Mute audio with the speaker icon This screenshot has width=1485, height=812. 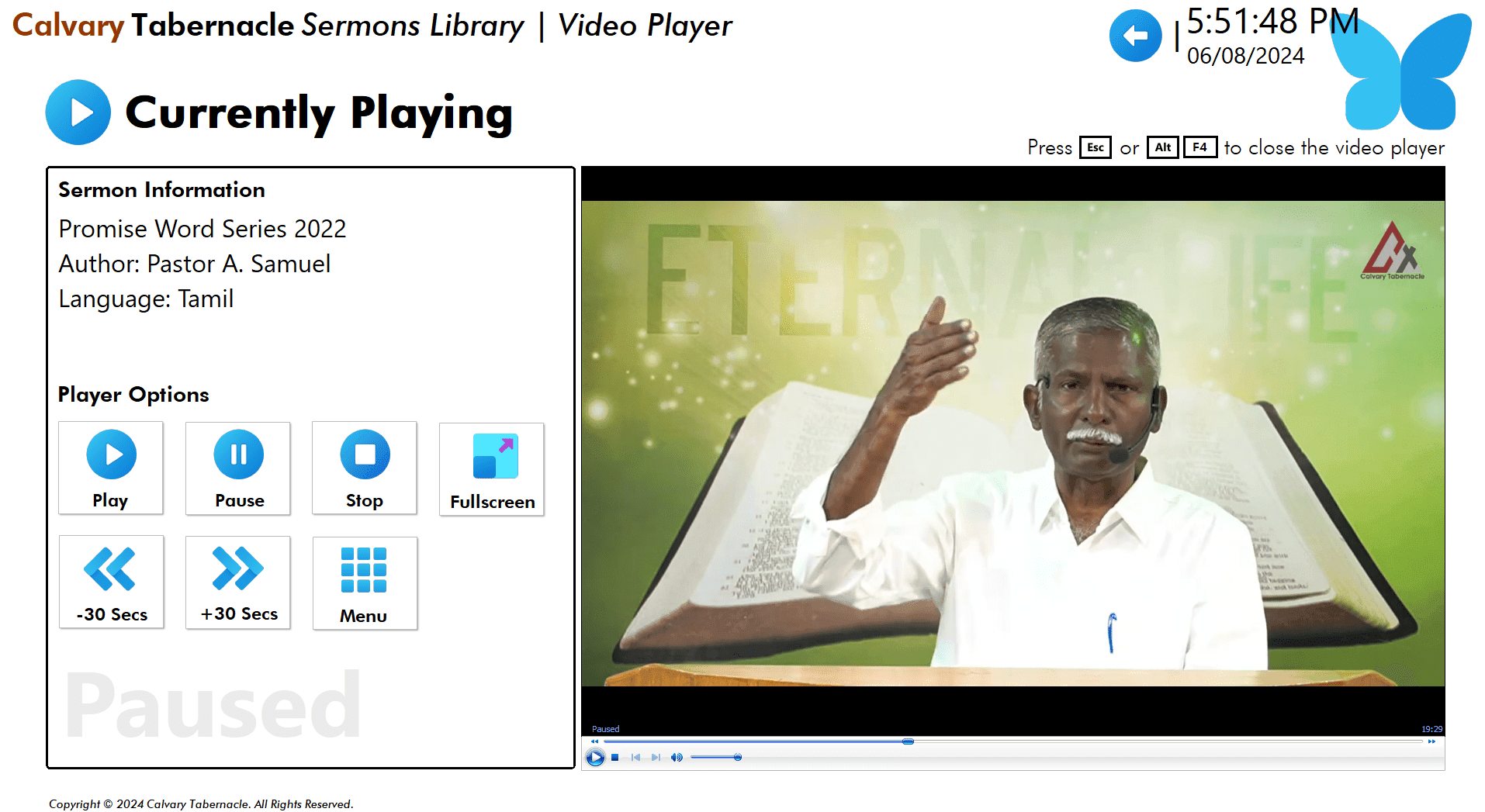coord(677,757)
